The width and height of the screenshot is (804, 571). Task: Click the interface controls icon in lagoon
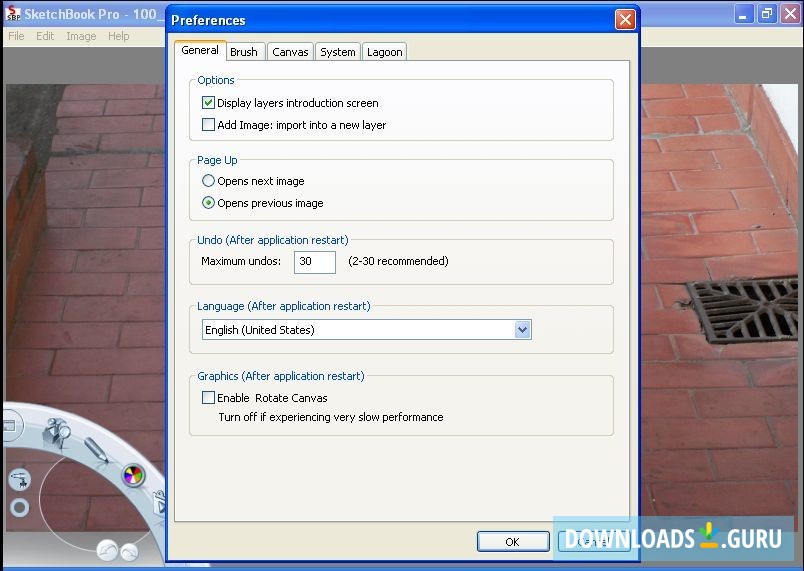pos(11,425)
